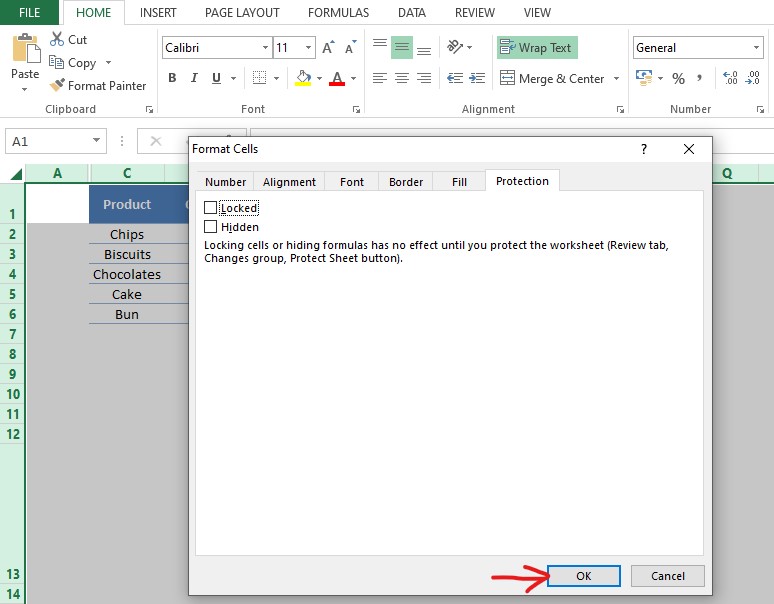774x604 pixels.
Task: Apply Comma style
Action: click(x=699, y=78)
